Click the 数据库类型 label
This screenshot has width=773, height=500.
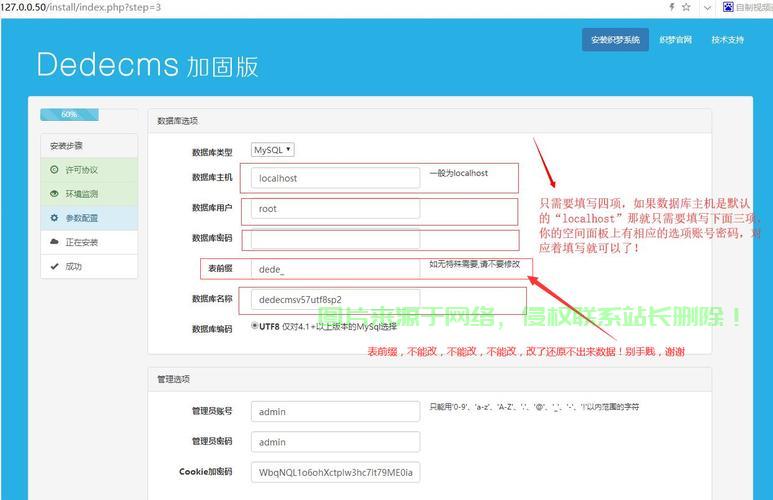tap(212, 152)
